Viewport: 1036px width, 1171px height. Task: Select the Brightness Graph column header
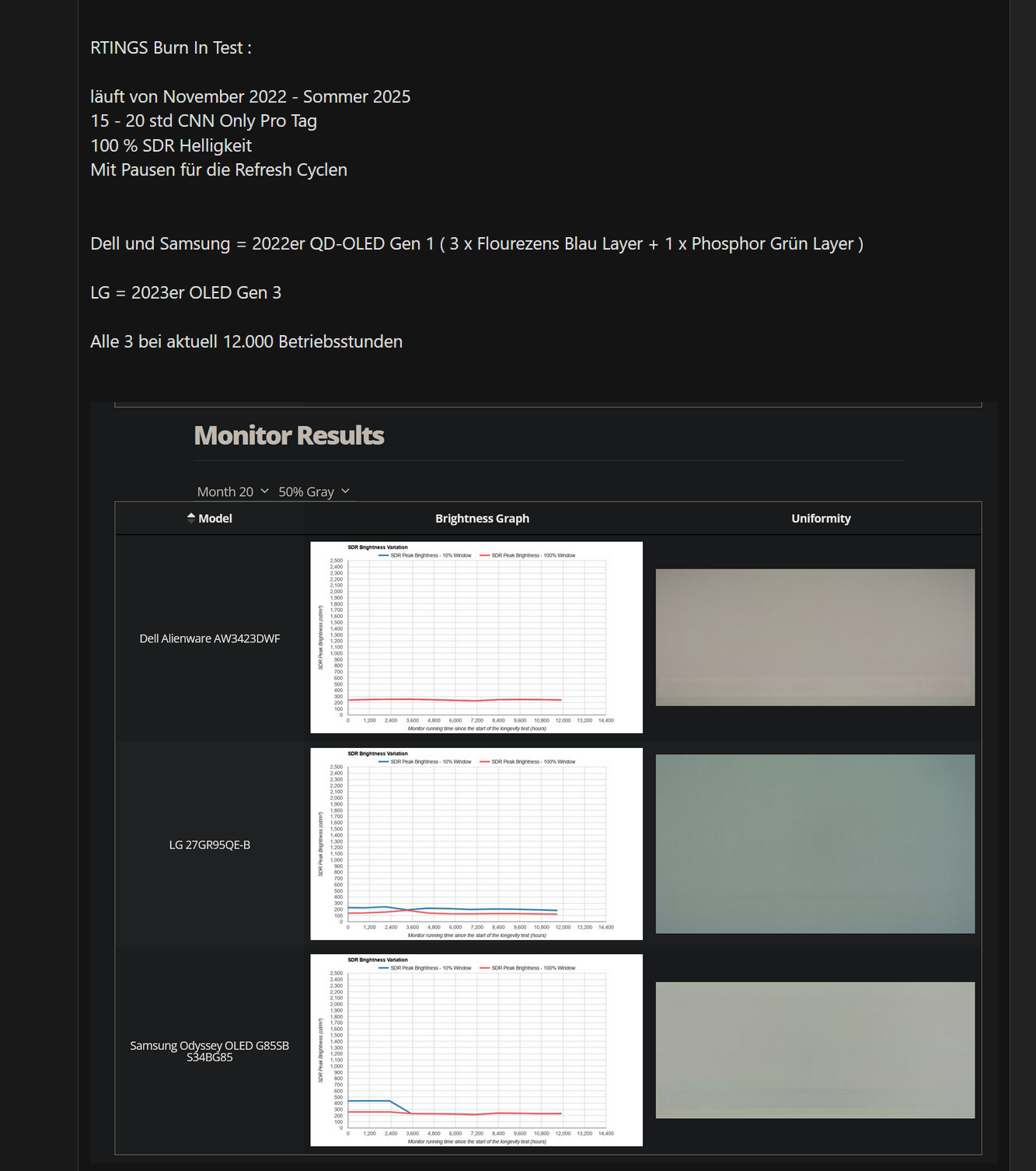[x=482, y=518]
